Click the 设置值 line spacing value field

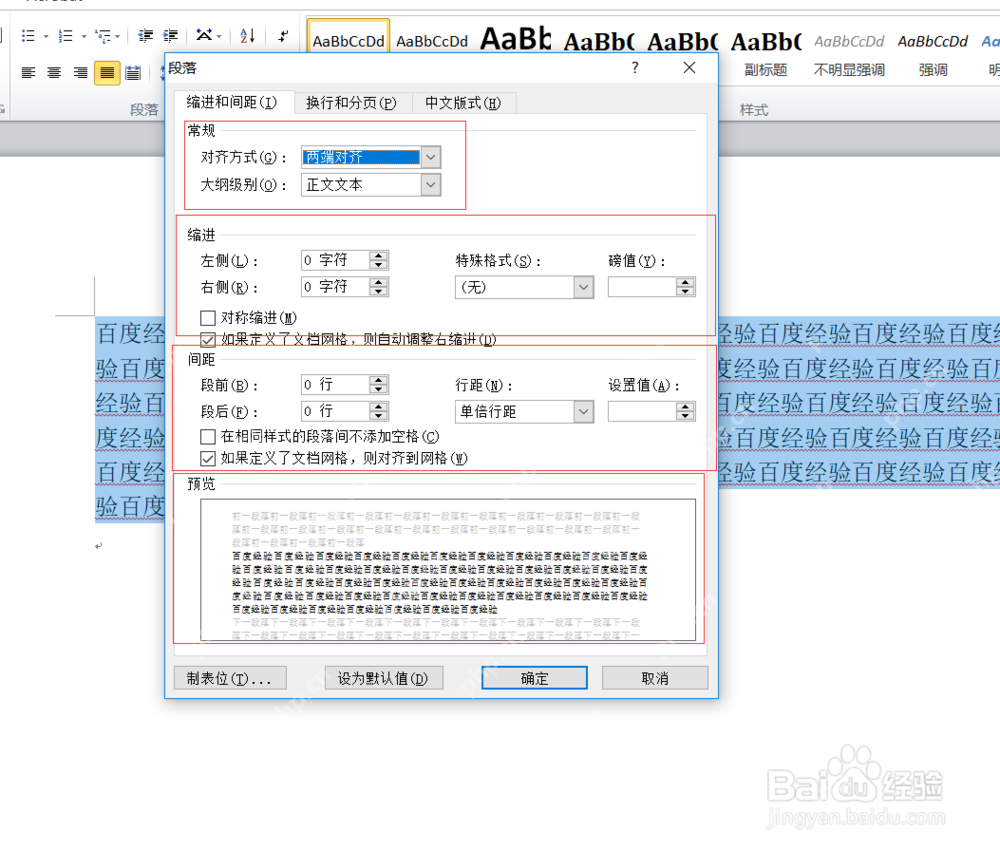[x=642, y=411]
